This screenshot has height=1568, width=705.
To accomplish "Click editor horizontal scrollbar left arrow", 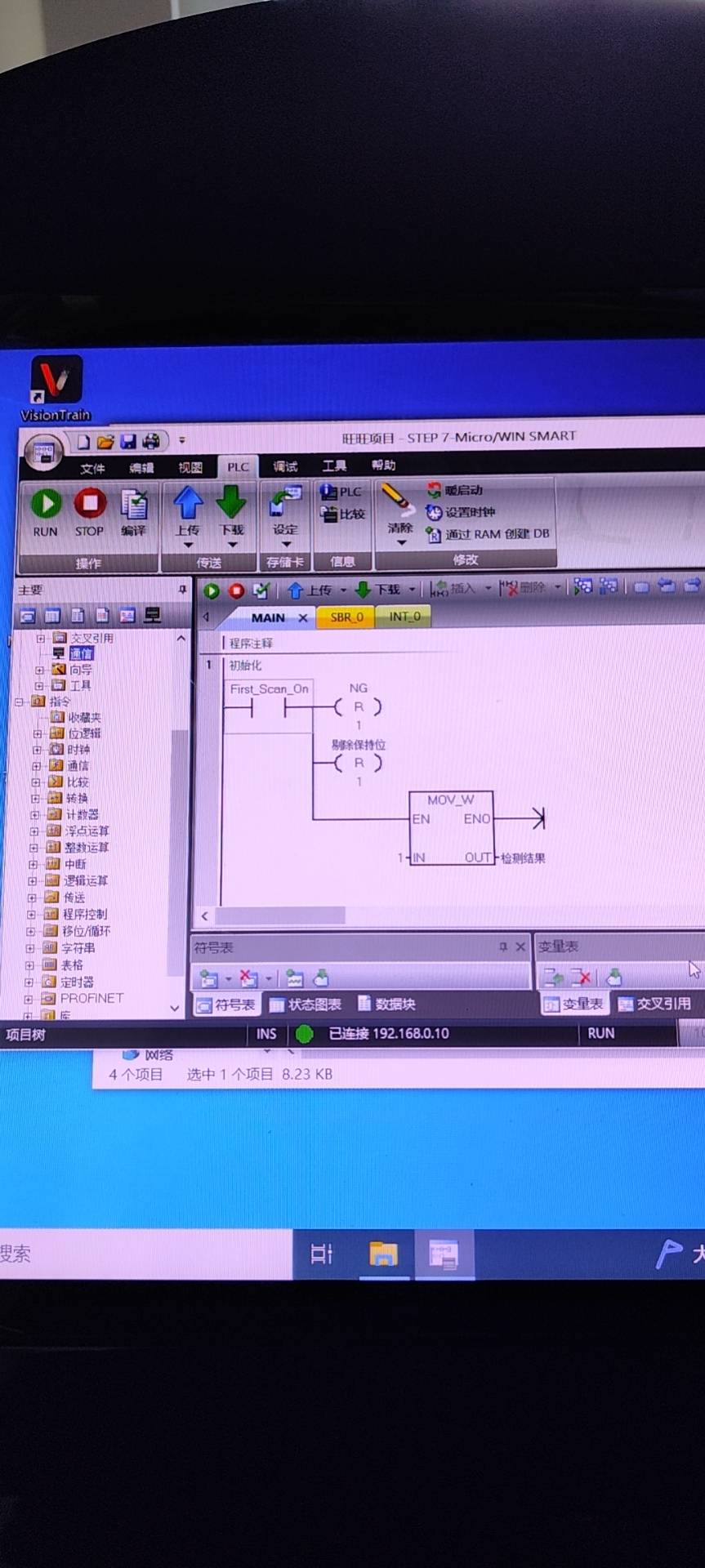I will pyautogui.click(x=204, y=916).
